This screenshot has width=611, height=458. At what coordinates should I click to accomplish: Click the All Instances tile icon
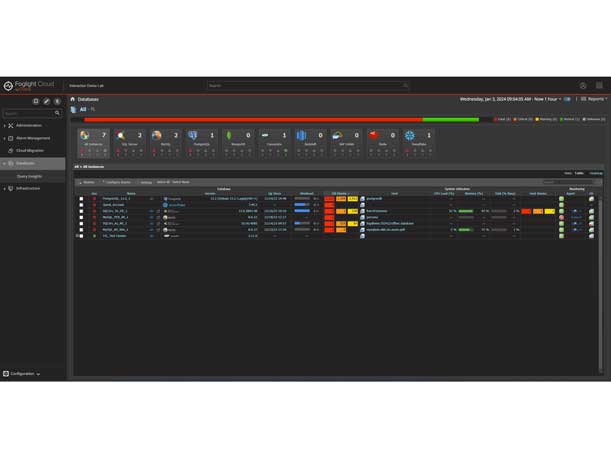[85, 135]
